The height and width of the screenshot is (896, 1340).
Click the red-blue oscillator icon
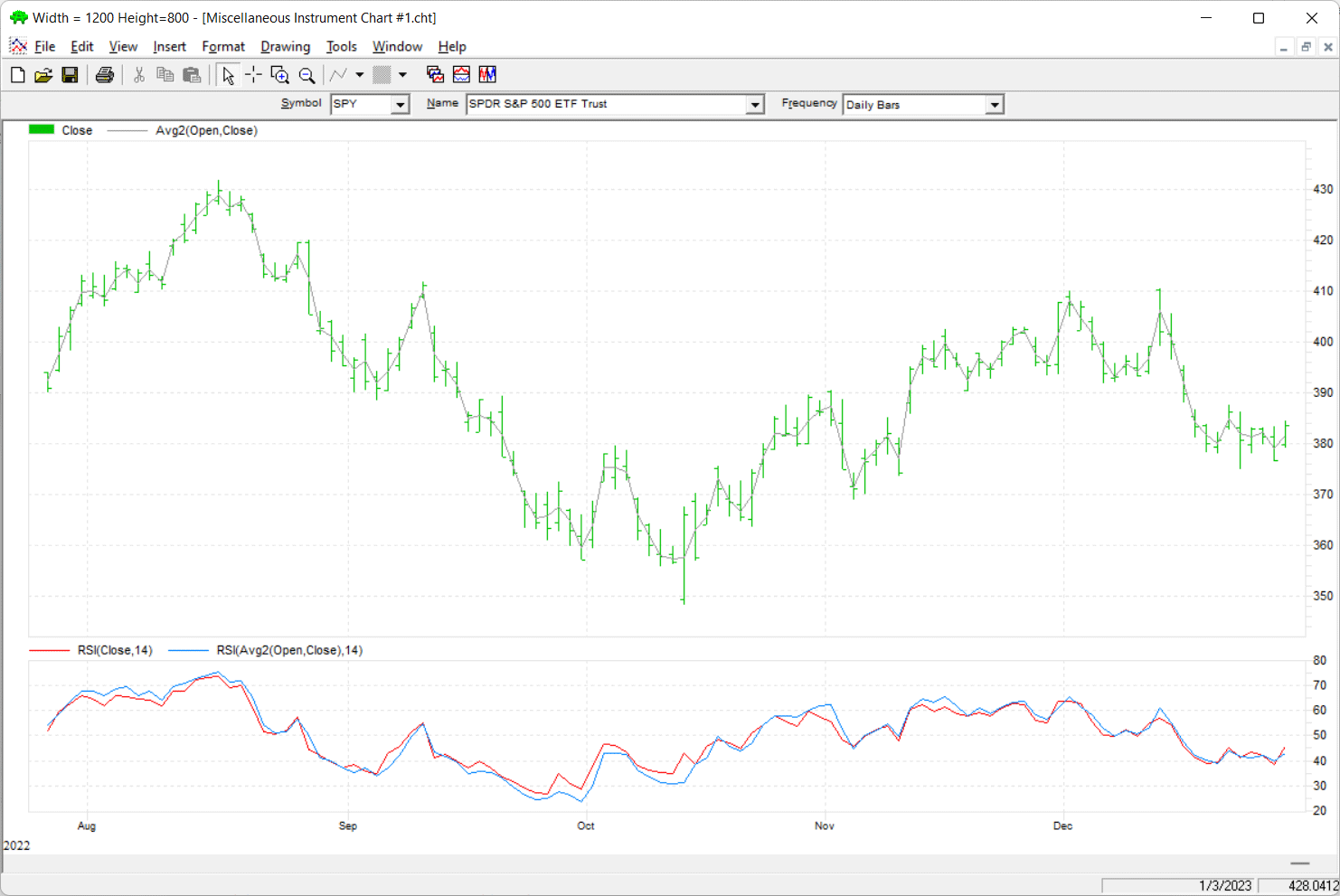[x=487, y=75]
